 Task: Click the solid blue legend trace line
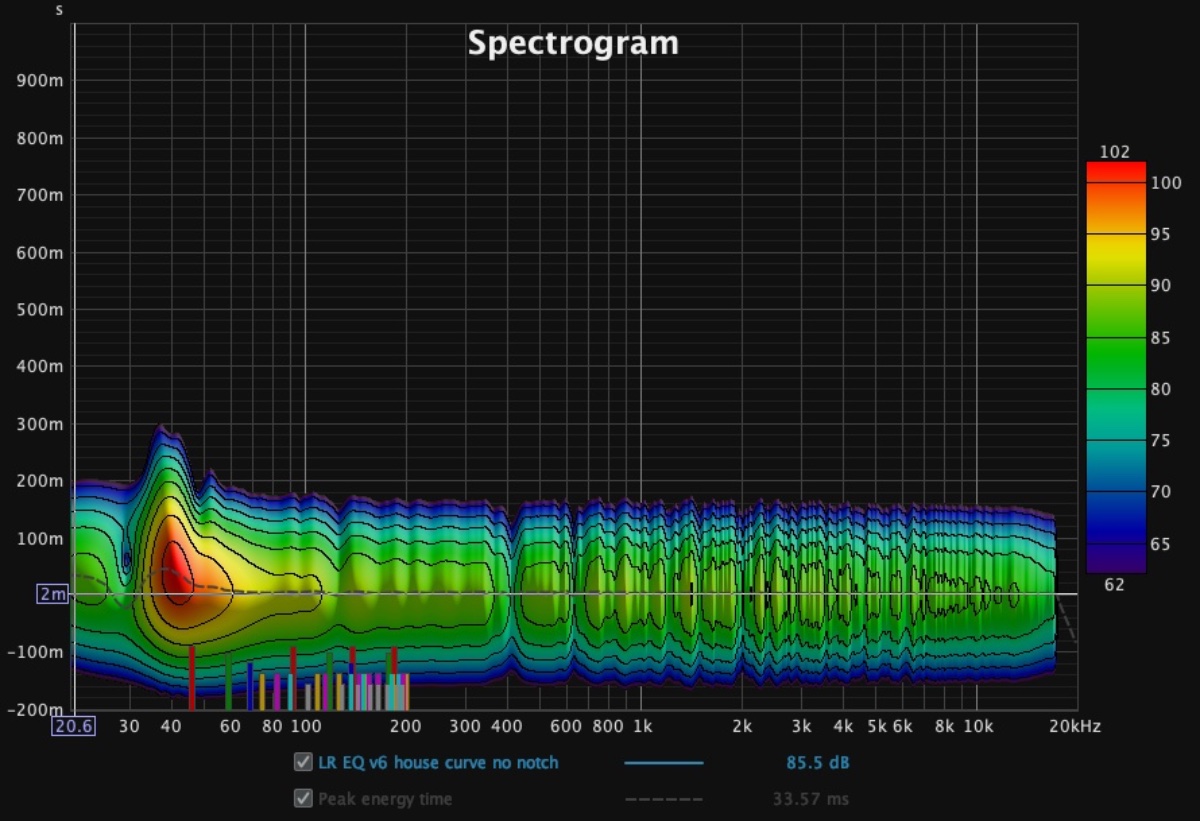[663, 763]
